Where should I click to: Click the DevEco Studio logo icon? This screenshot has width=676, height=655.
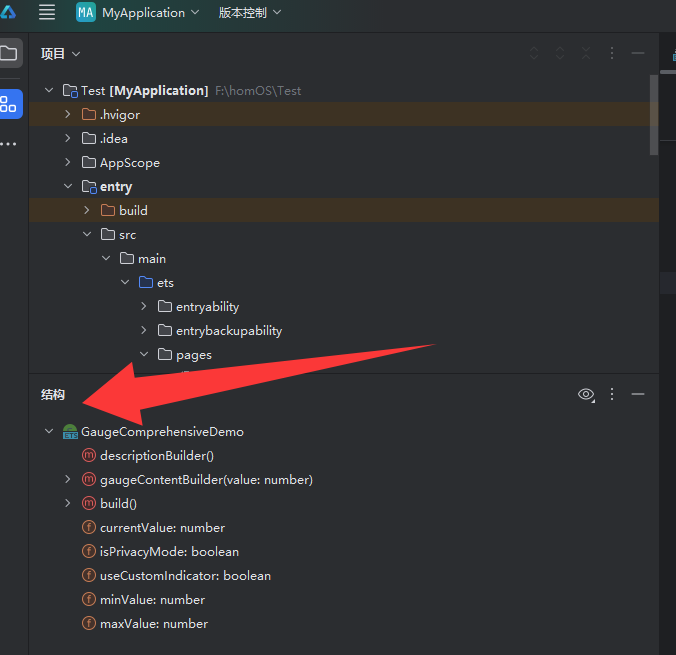tap(7, 12)
